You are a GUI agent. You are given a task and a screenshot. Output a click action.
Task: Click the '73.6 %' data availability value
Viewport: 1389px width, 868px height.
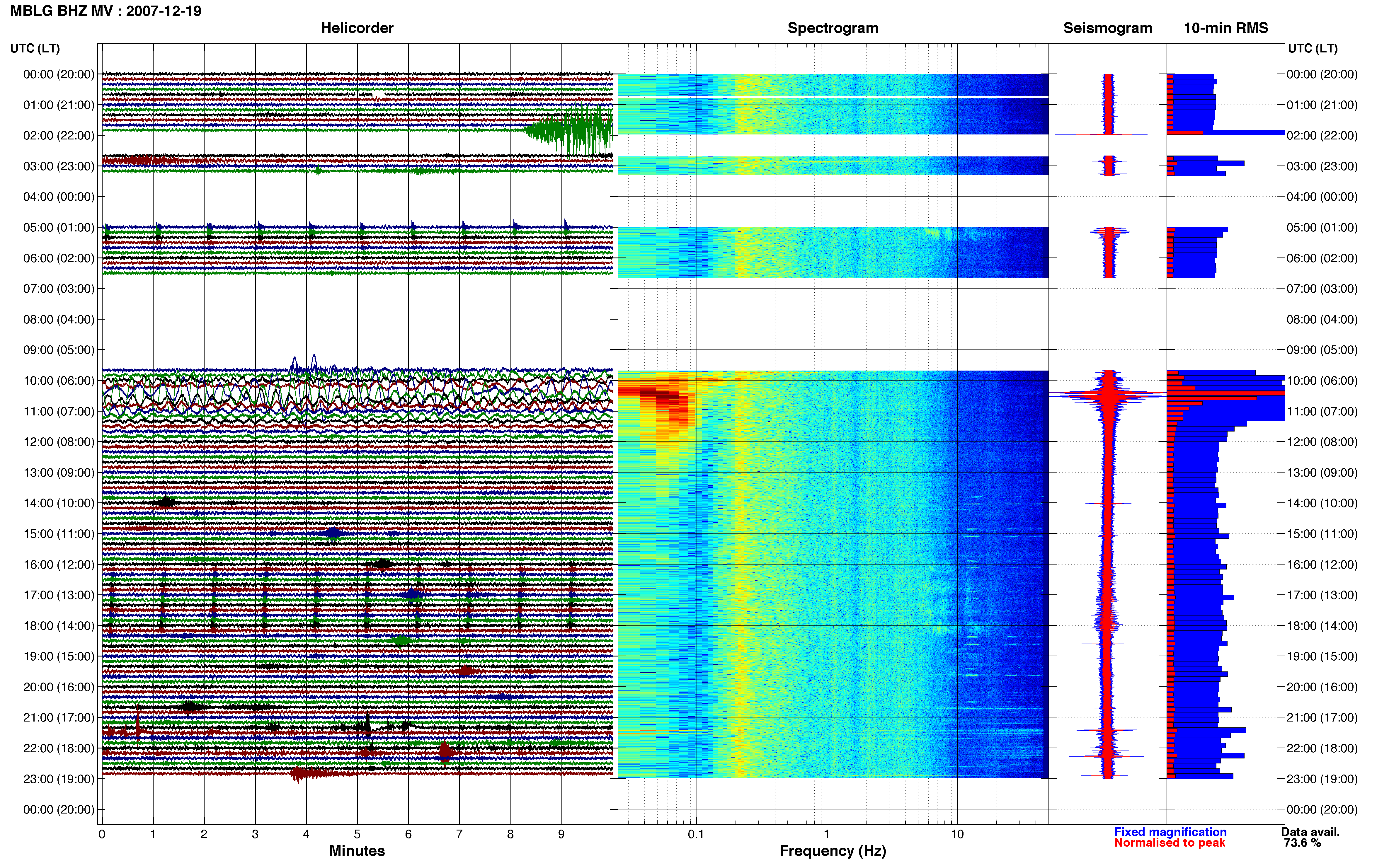pyautogui.click(x=1302, y=843)
